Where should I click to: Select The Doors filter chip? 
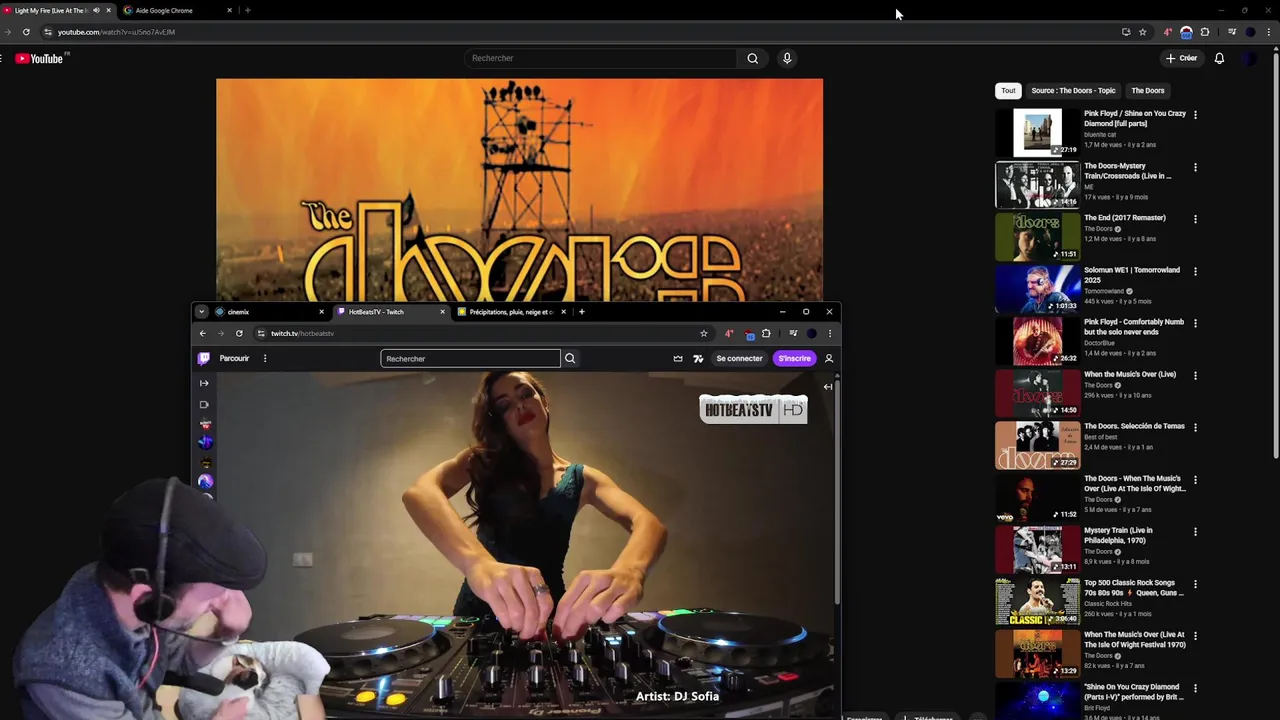[1148, 91]
